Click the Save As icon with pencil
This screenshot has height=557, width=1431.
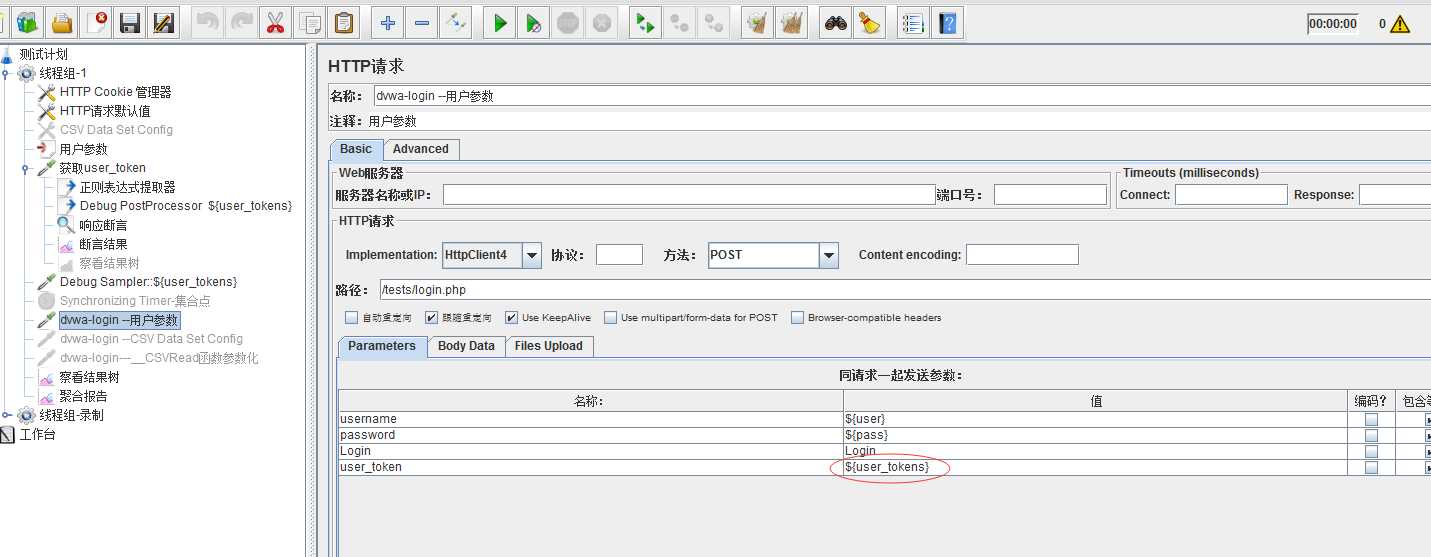coord(163,22)
